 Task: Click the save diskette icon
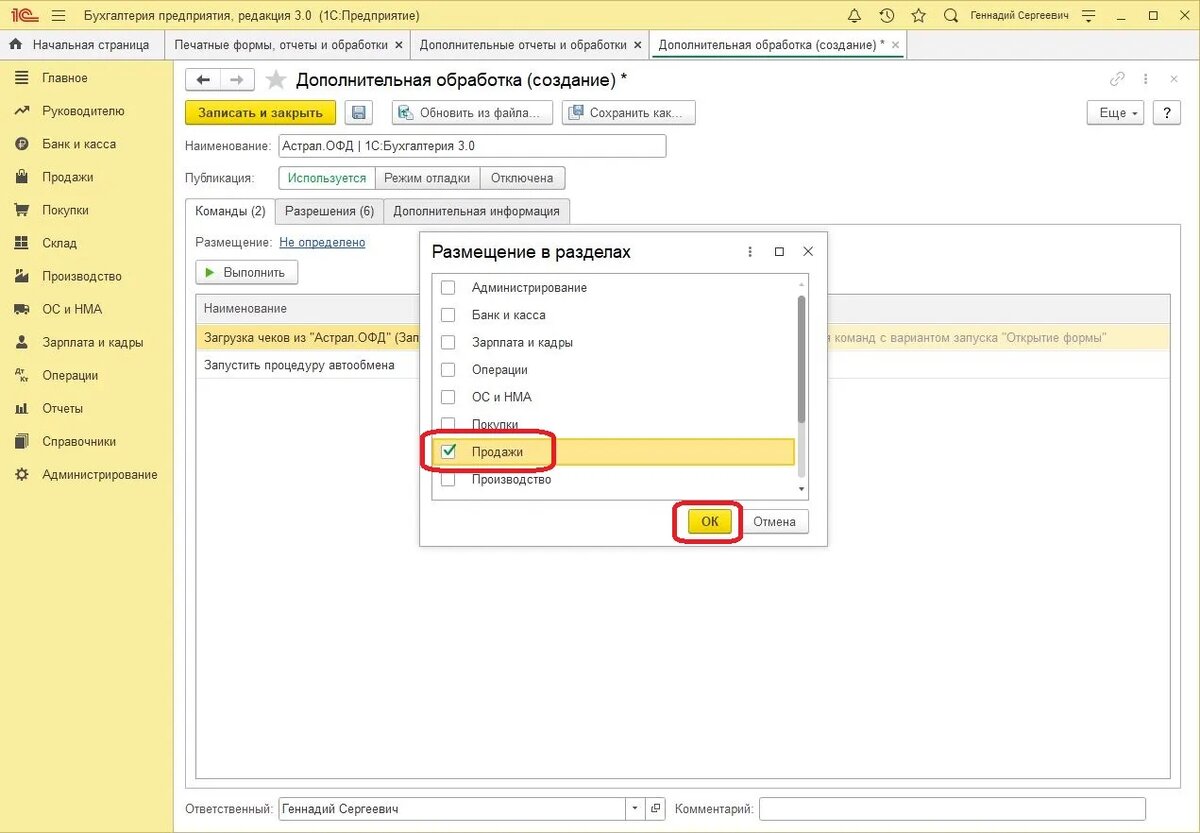click(x=359, y=113)
